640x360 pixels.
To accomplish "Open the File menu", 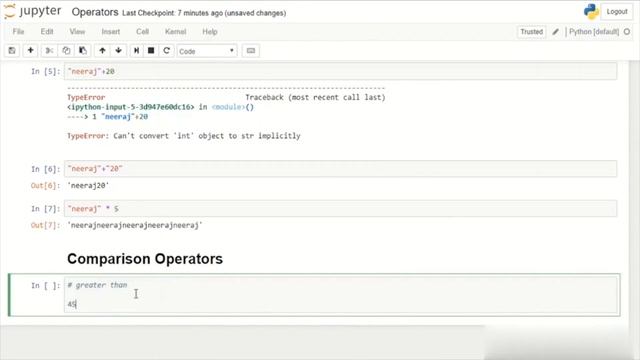I will pyautogui.click(x=18, y=31).
